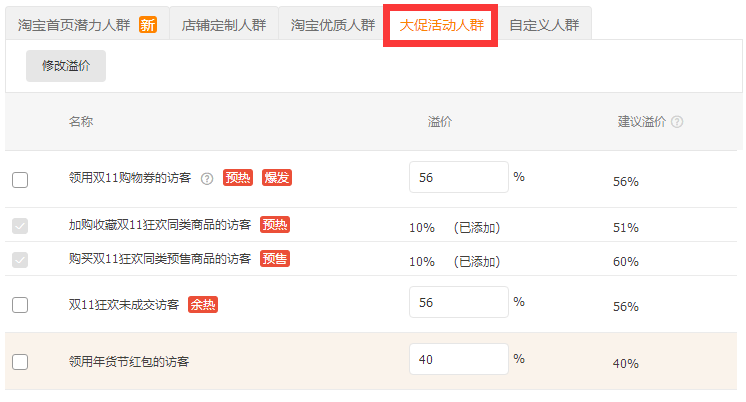Click suggested 56% for 双11狂欢未成交访客
The width and height of the screenshot is (746, 402).
pyautogui.click(x=626, y=306)
